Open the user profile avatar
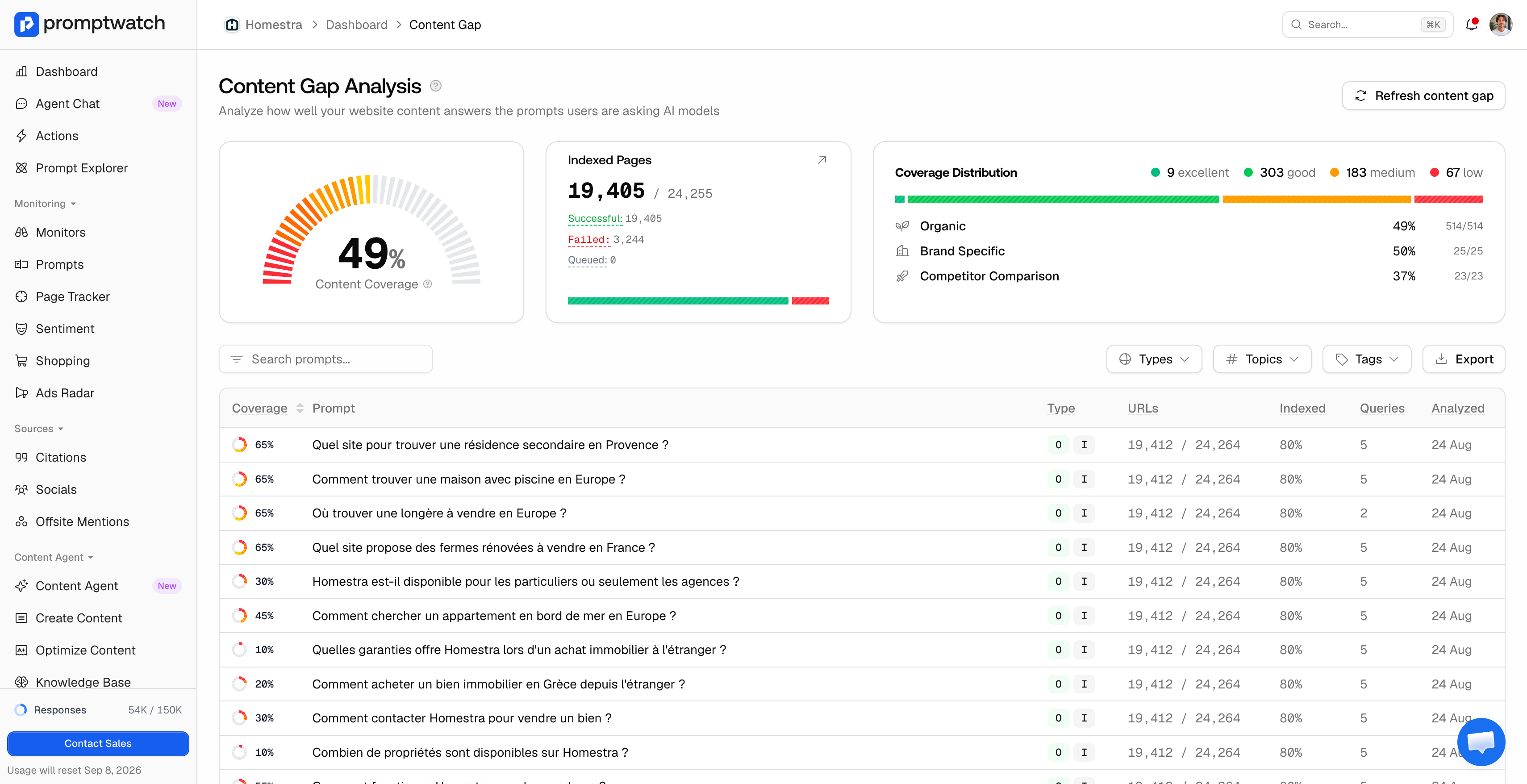1527x784 pixels. [x=1500, y=24]
